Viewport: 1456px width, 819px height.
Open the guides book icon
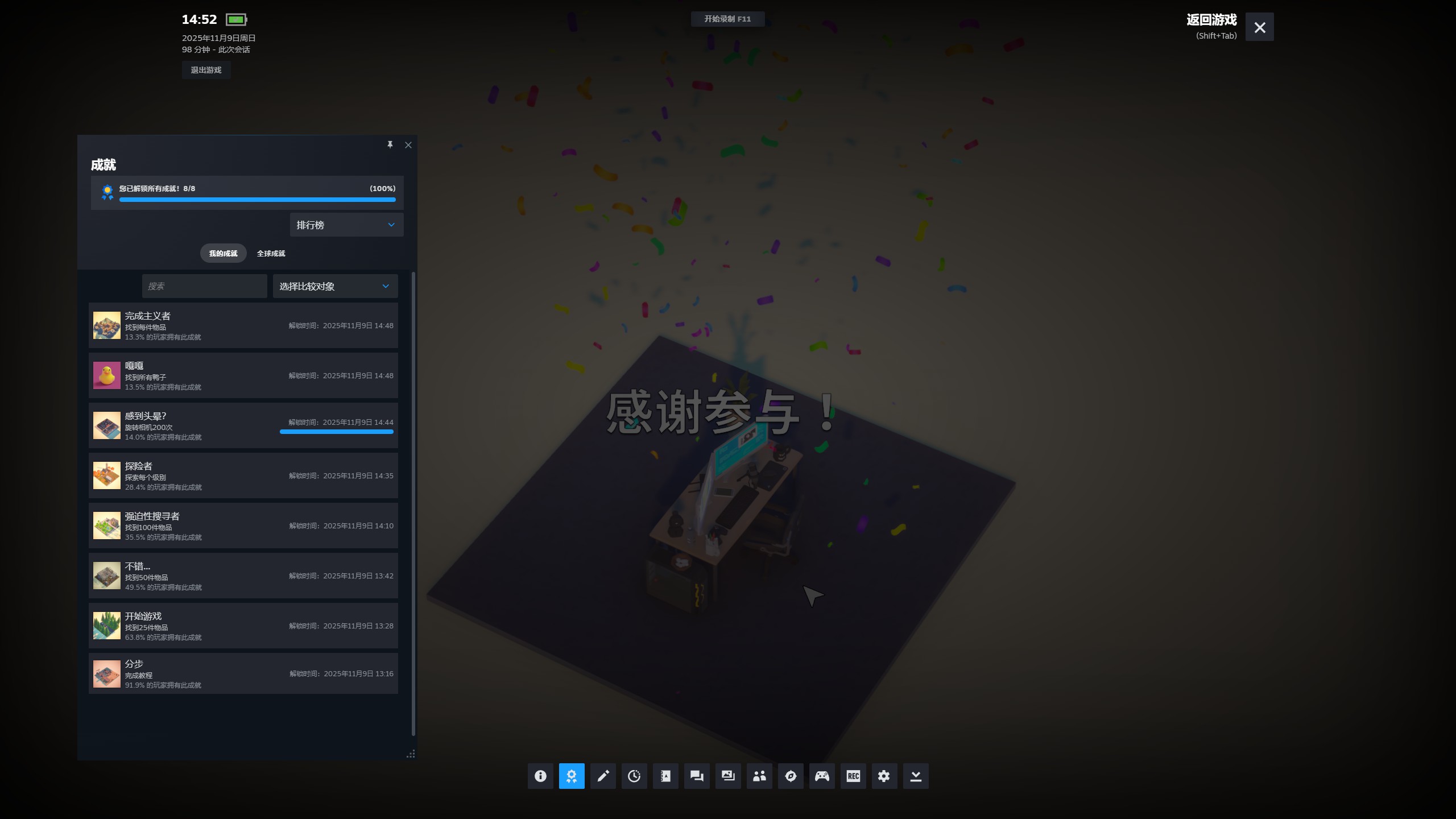tap(665, 776)
